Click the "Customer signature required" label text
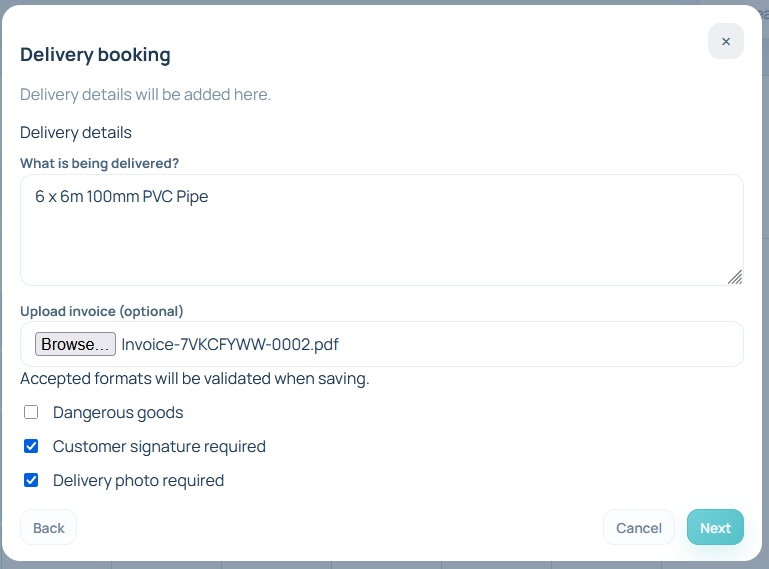Viewport: 769px width, 569px height. (159, 446)
